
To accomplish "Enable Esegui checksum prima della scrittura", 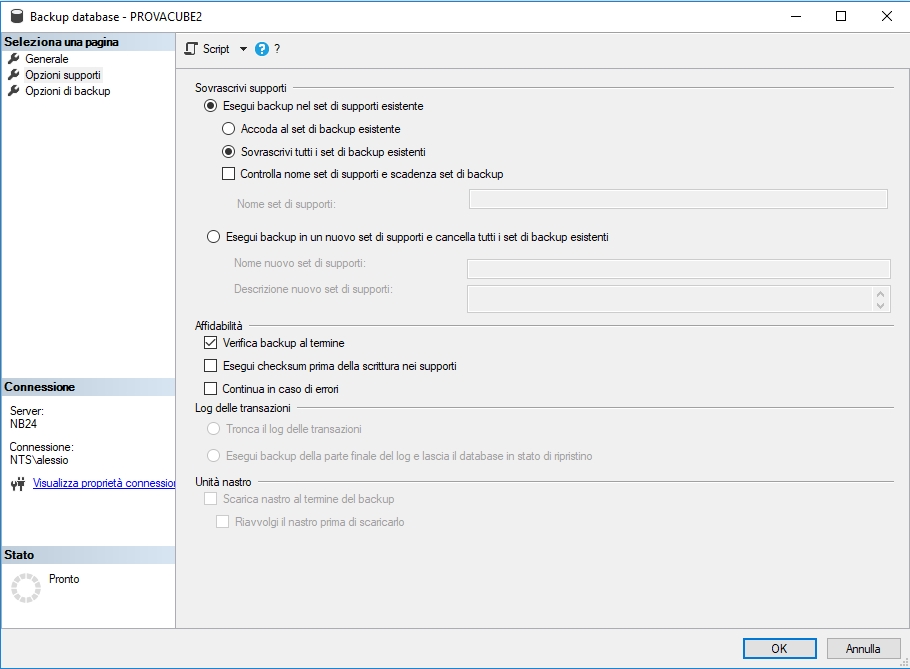I will (x=211, y=366).
